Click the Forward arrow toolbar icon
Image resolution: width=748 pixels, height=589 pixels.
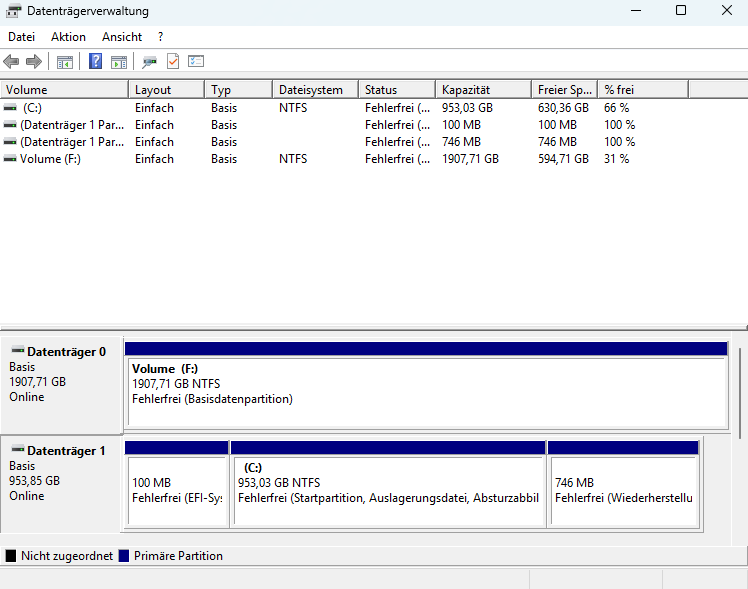point(34,62)
